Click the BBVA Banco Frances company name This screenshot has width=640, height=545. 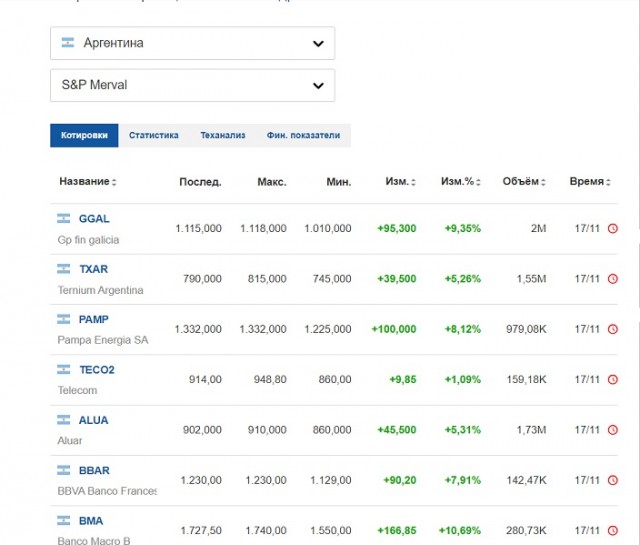[107, 491]
